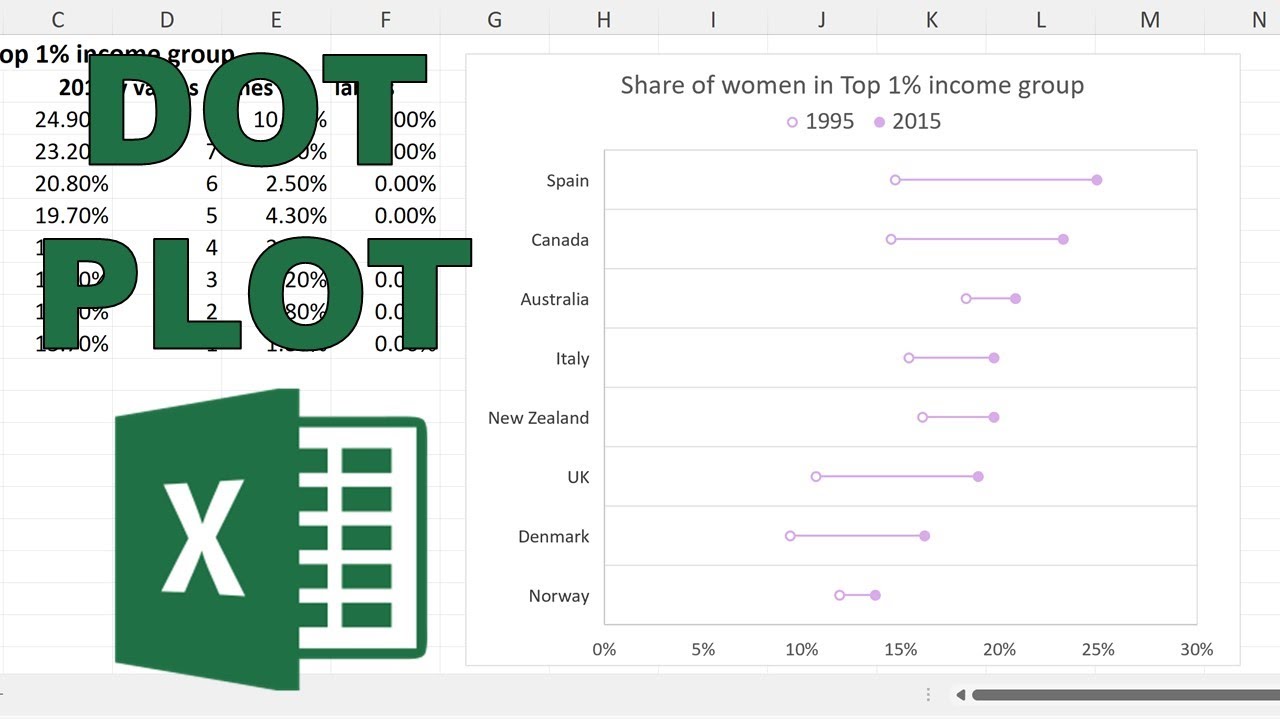Click the horizontal scrollbar thumb

tap(1126, 695)
